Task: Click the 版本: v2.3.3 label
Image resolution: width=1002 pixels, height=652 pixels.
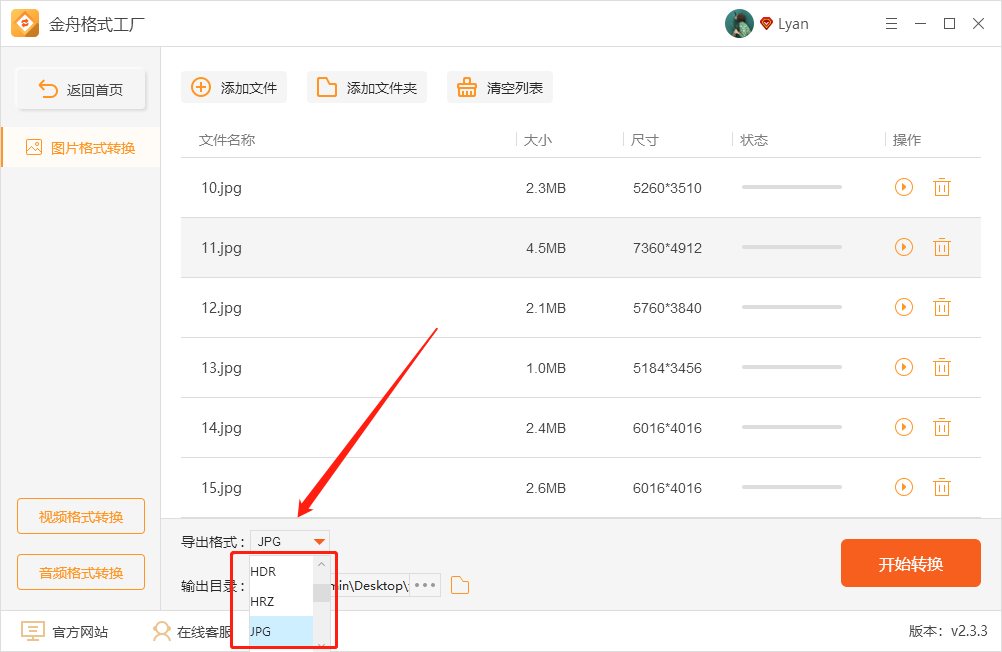Action: (x=948, y=631)
